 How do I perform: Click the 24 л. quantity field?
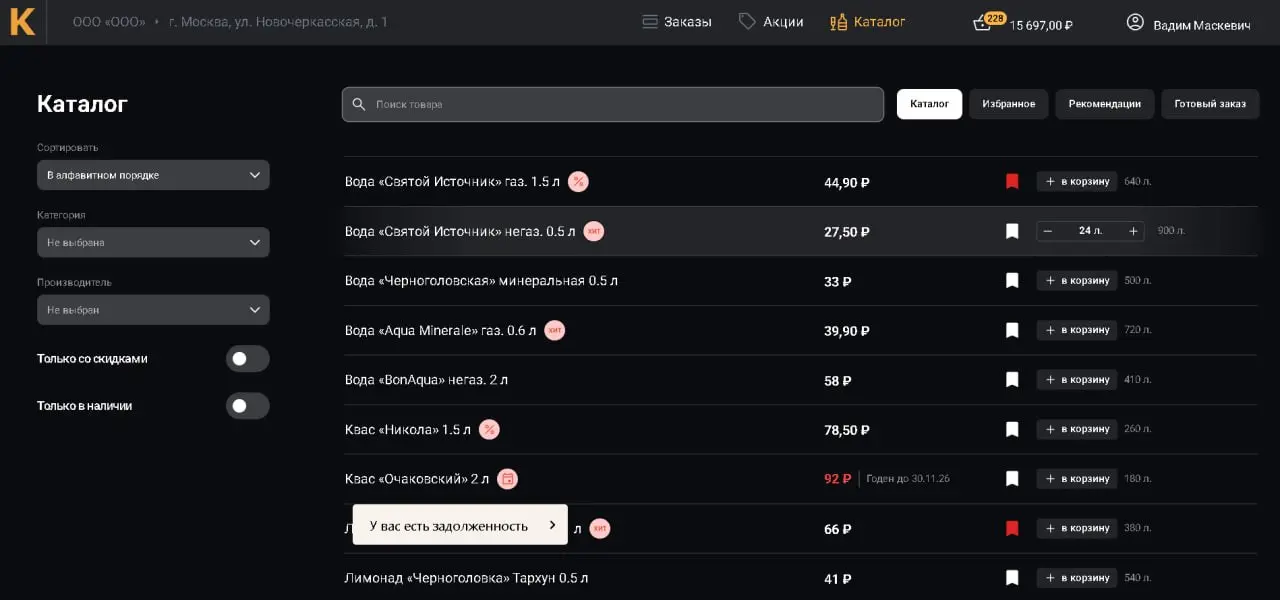pos(1090,231)
